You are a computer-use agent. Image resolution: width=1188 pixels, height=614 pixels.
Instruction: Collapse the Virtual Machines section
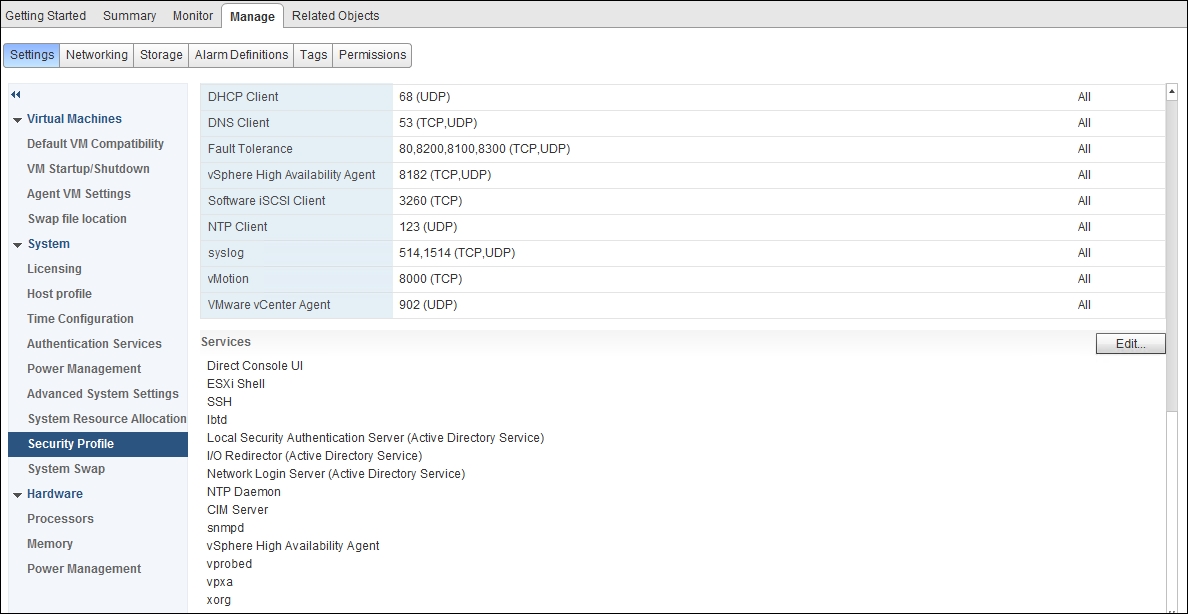point(17,120)
